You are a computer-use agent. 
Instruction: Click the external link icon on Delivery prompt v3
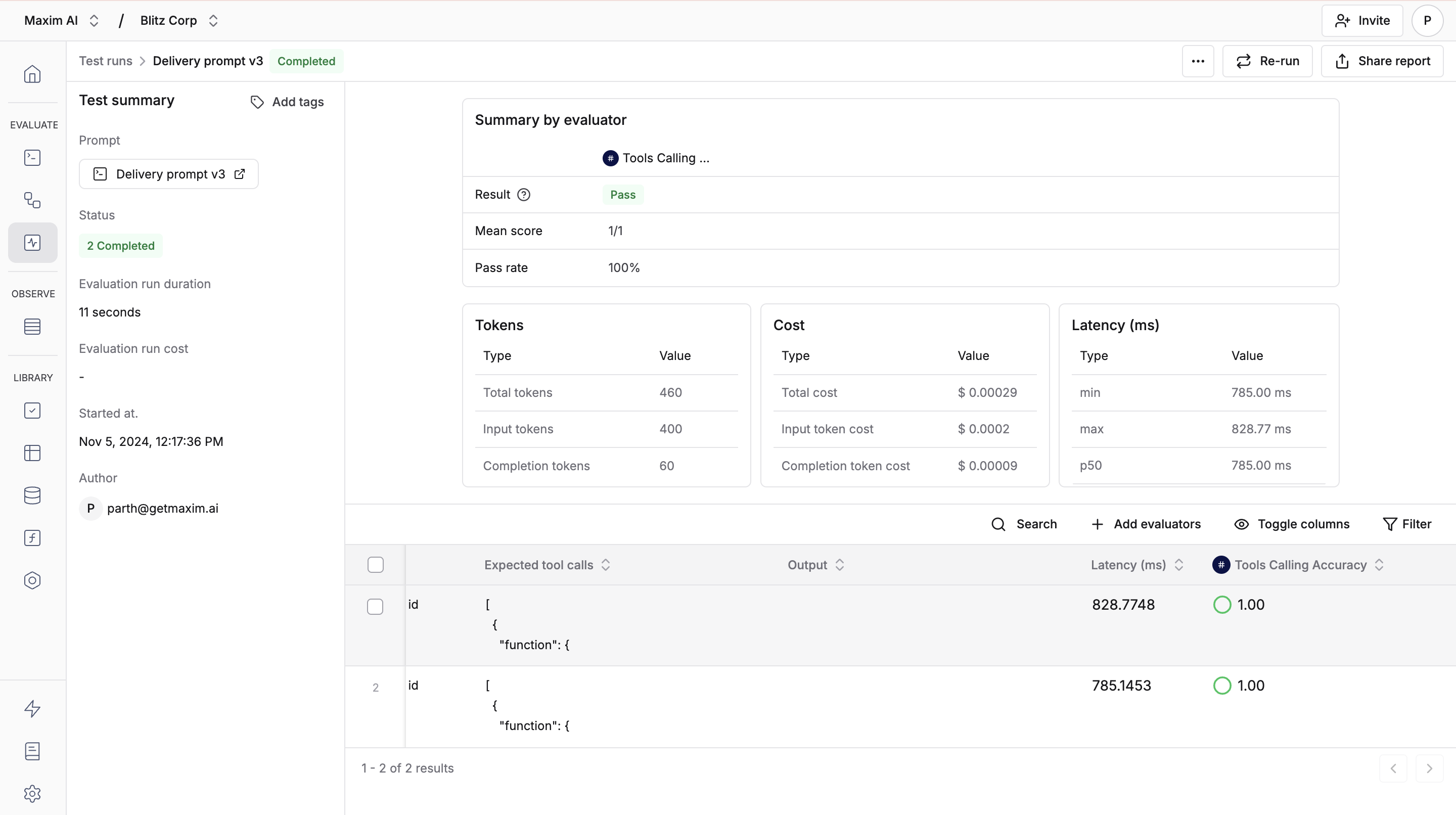click(x=240, y=174)
